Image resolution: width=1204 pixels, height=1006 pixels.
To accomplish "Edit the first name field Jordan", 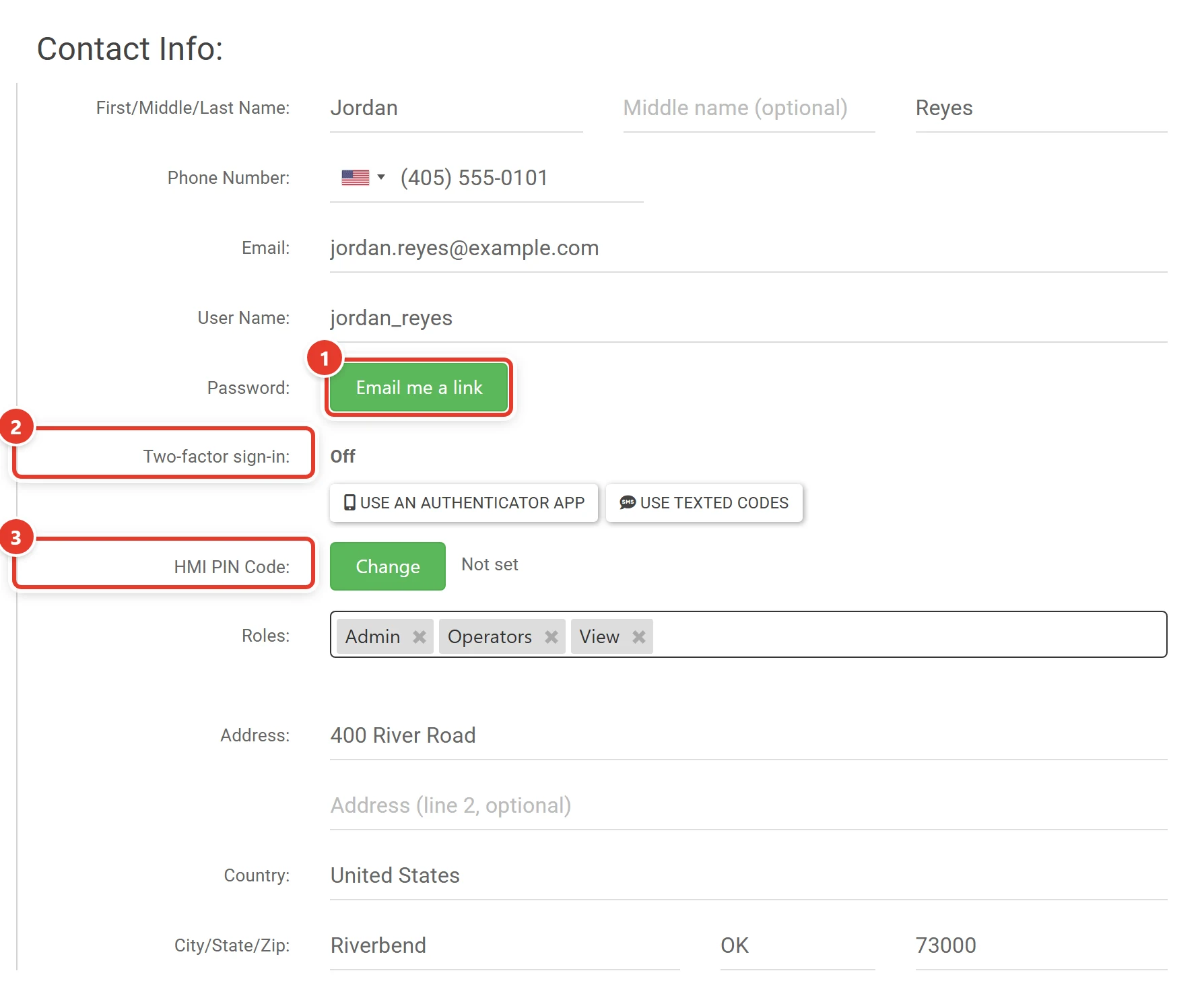I will click(457, 108).
